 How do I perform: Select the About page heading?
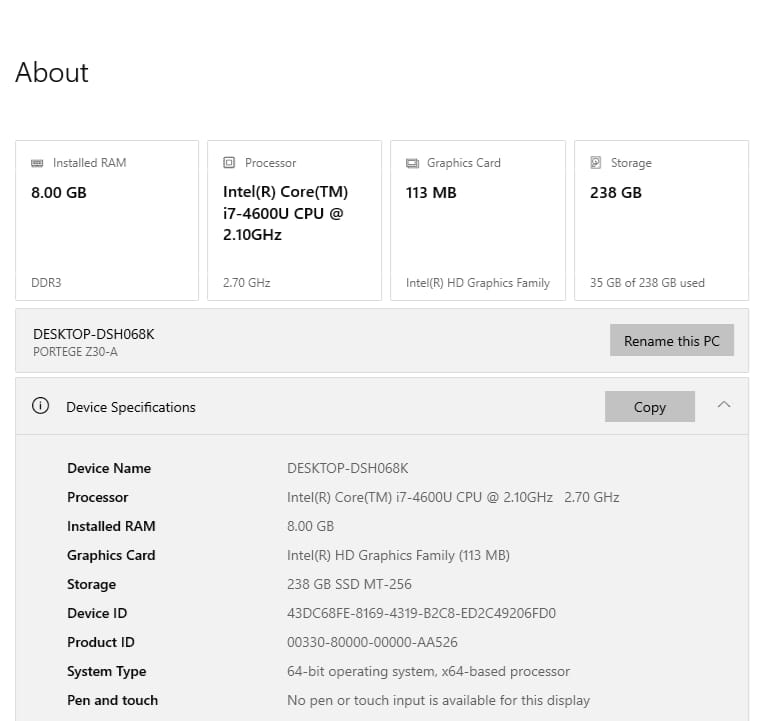point(52,72)
